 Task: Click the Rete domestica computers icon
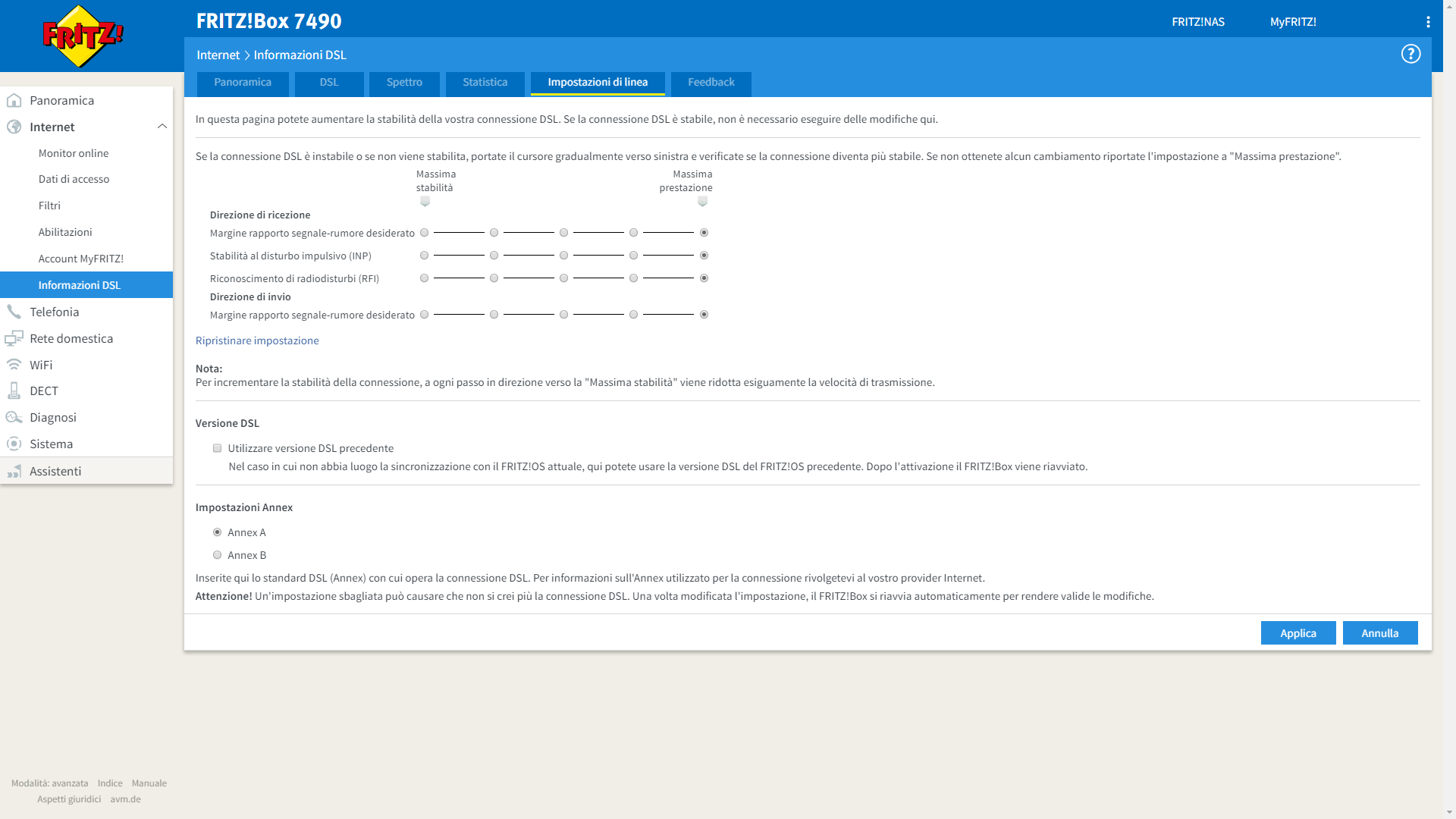(x=14, y=338)
